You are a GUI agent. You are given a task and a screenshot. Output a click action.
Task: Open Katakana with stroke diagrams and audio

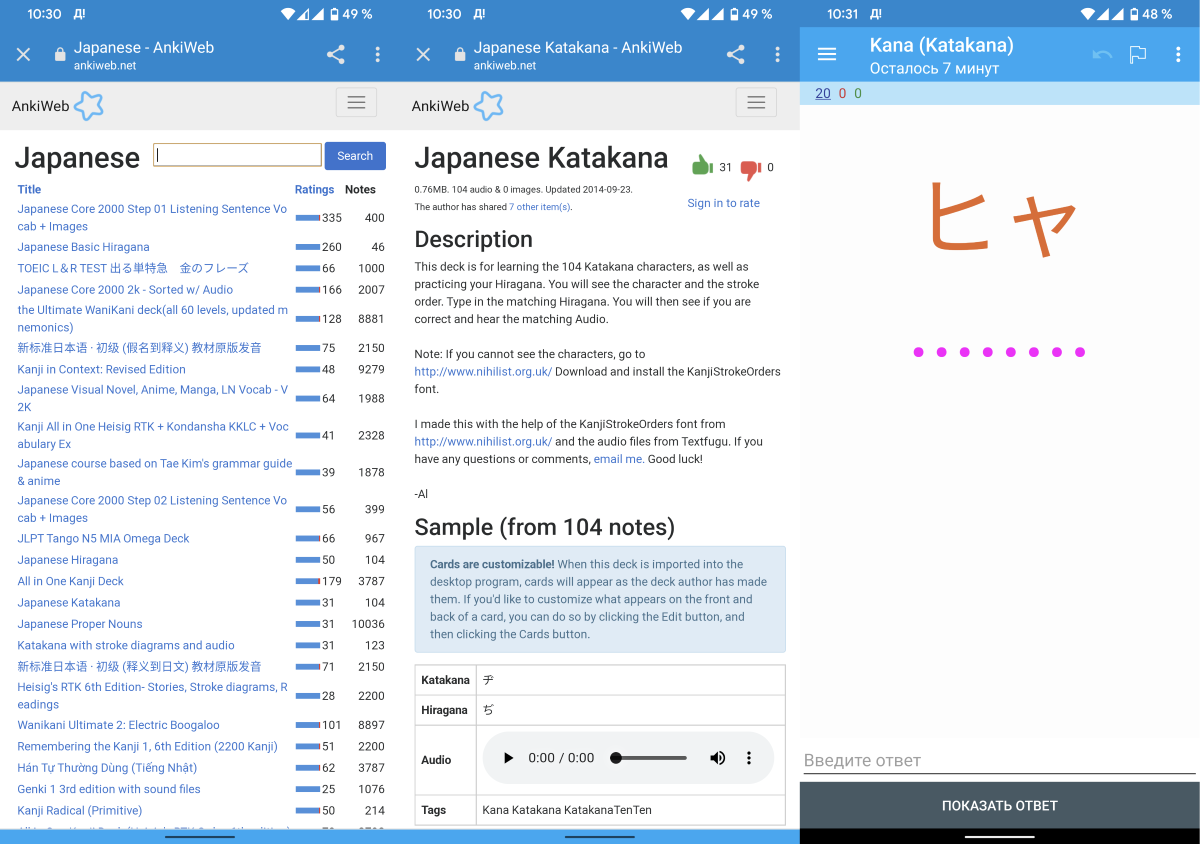(x=126, y=645)
